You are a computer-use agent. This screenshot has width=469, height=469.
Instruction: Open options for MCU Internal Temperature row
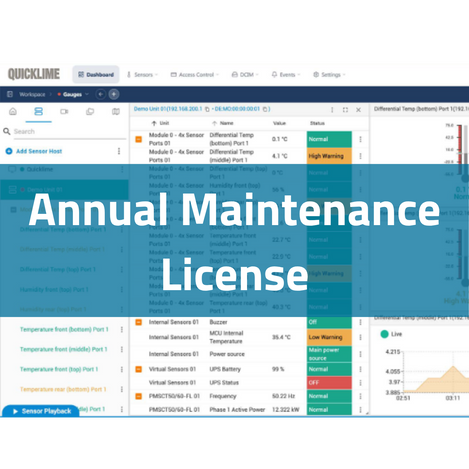click(360, 337)
